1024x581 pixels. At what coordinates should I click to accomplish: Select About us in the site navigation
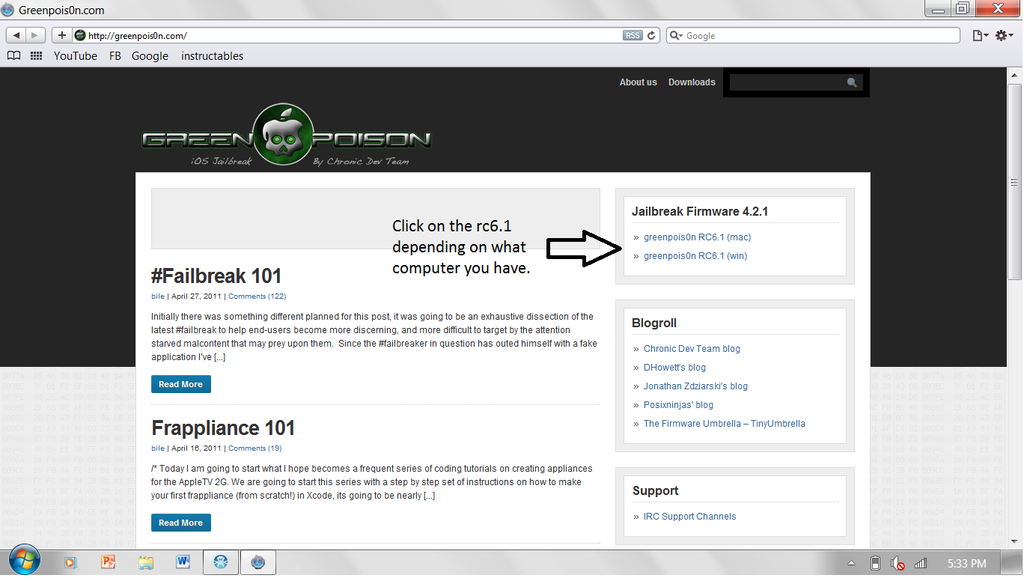(x=638, y=82)
